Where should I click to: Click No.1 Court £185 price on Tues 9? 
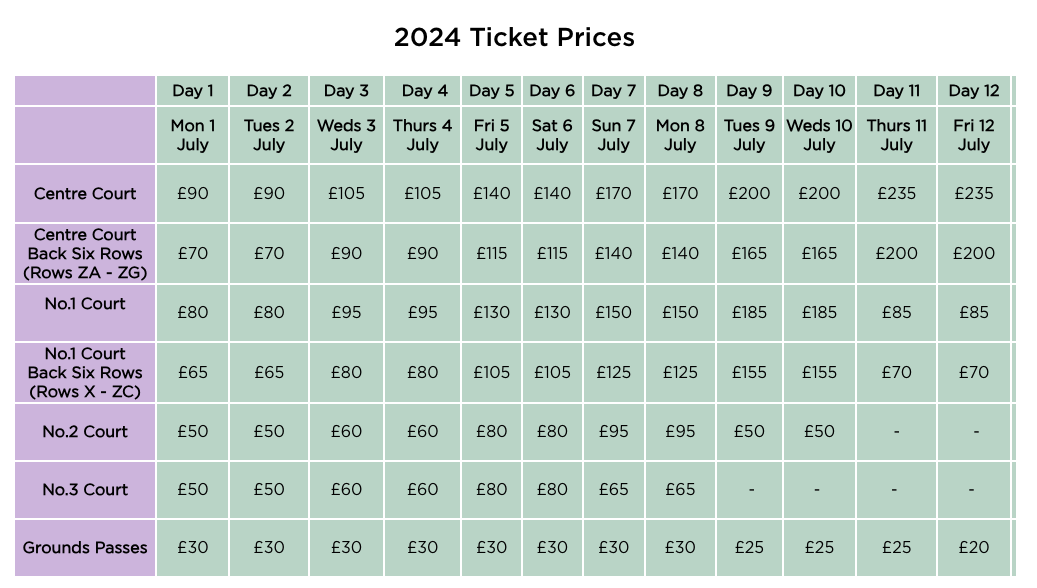click(x=749, y=312)
